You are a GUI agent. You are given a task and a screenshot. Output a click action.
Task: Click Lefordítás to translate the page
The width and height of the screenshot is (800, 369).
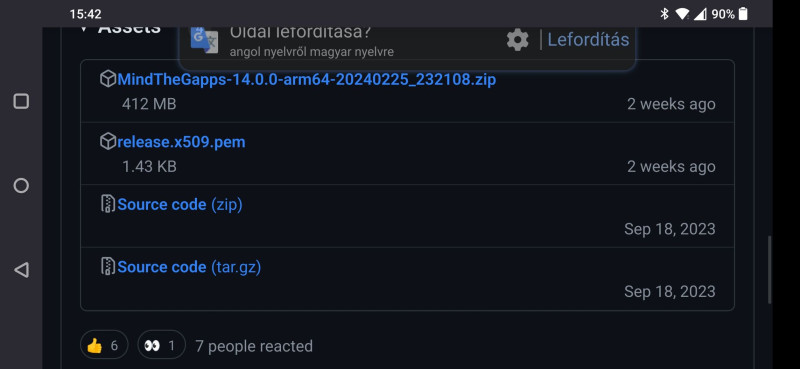tap(588, 40)
